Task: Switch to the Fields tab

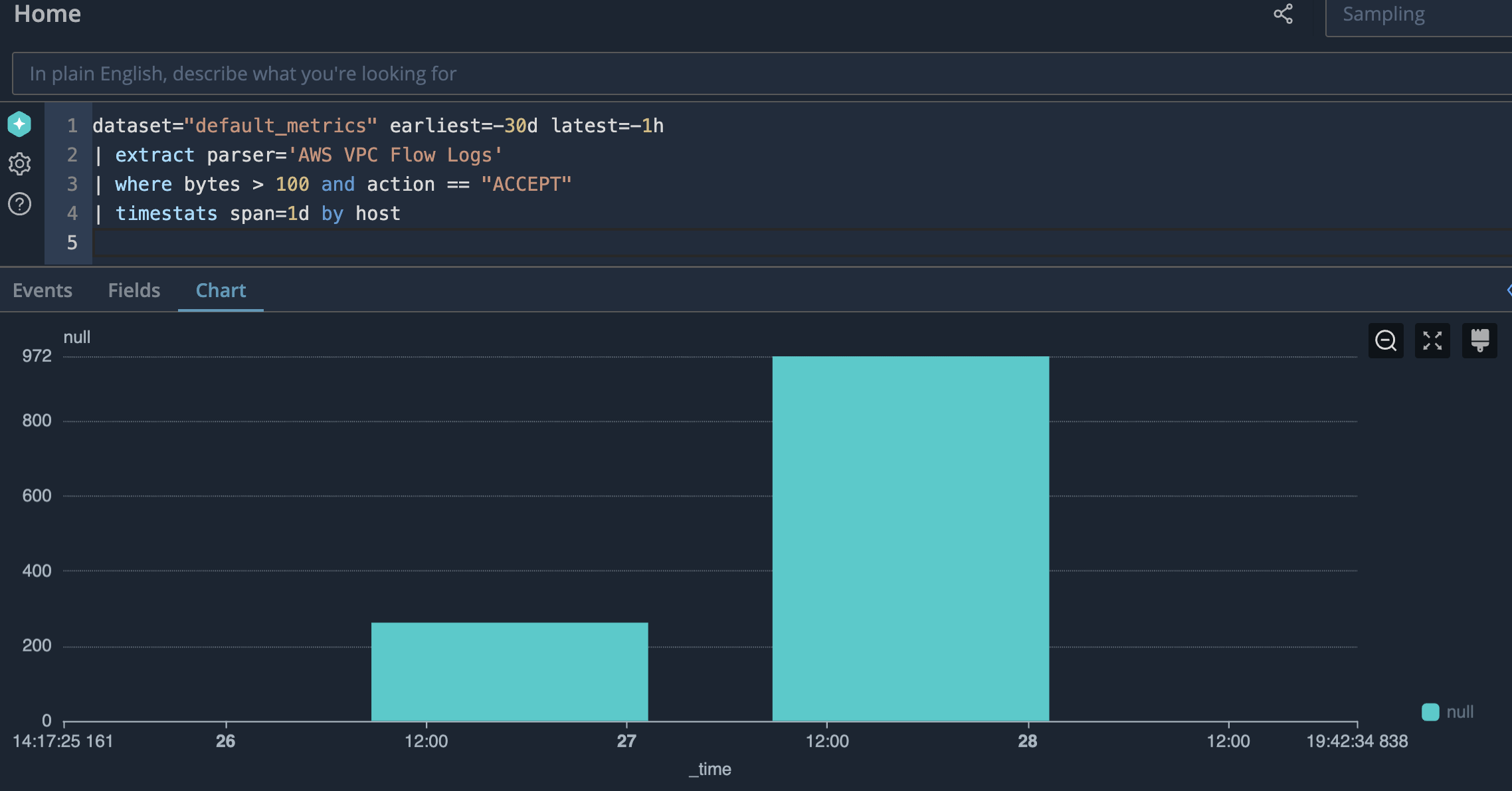Action: [x=134, y=290]
